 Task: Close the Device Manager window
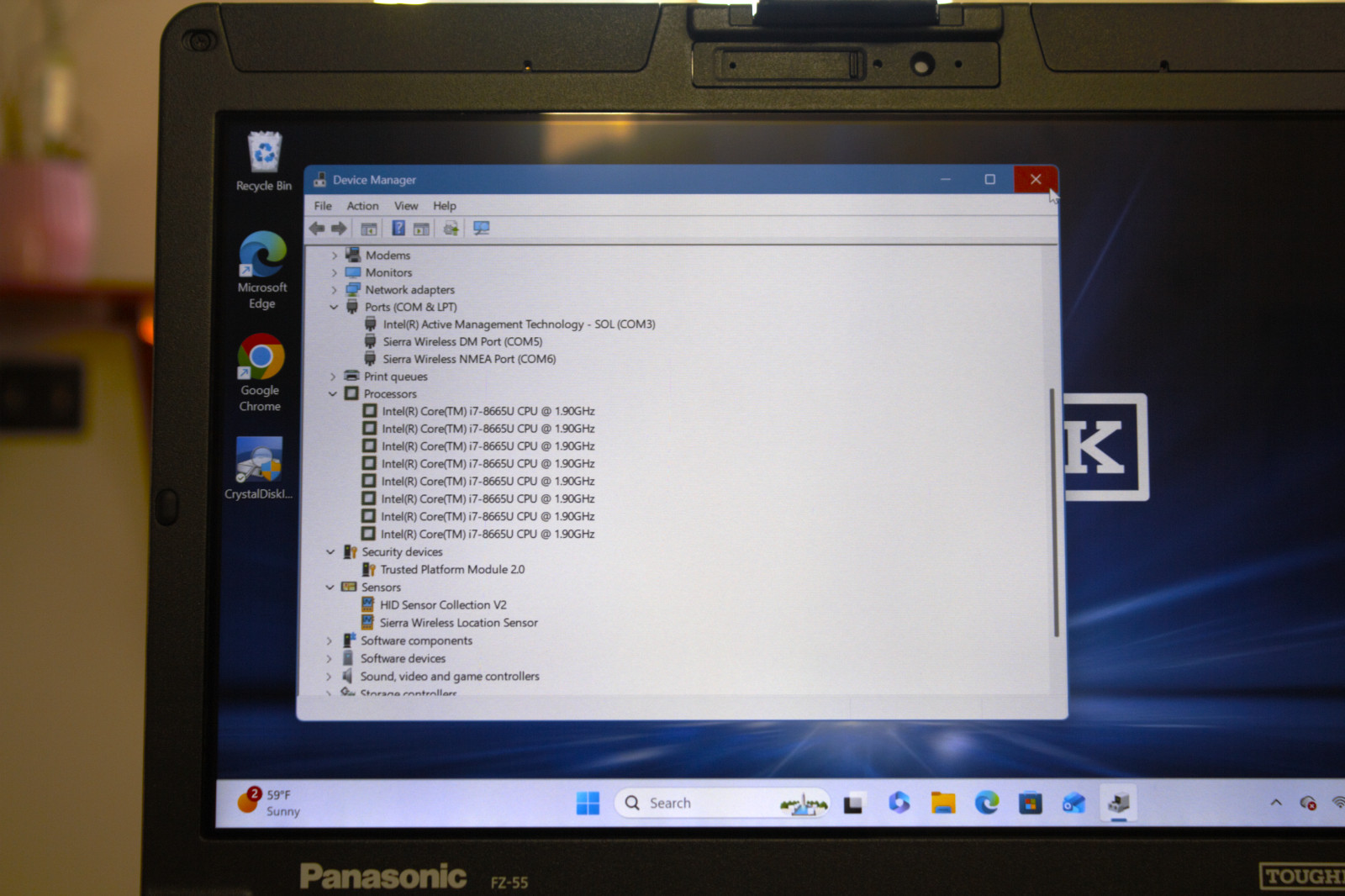coord(1036,179)
